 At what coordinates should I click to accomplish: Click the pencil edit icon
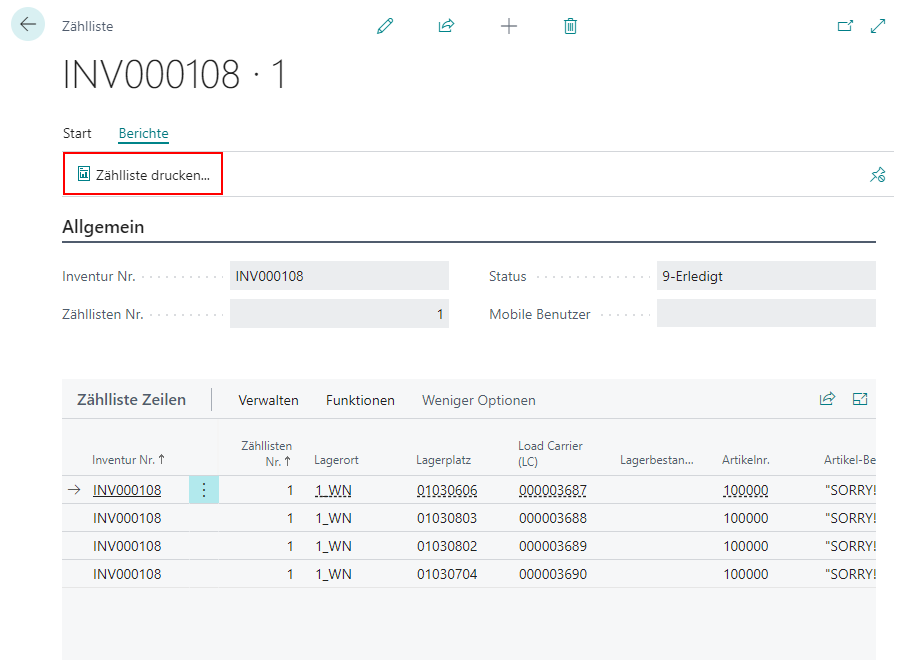[385, 27]
